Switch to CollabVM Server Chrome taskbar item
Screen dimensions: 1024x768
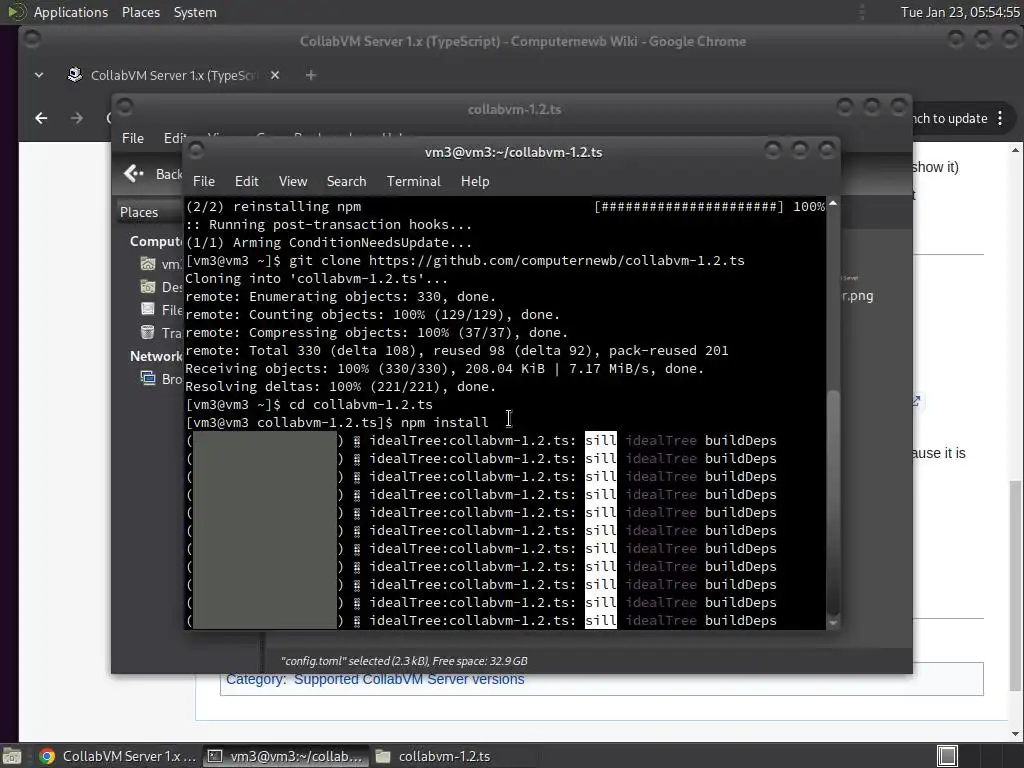[x=119, y=756]
